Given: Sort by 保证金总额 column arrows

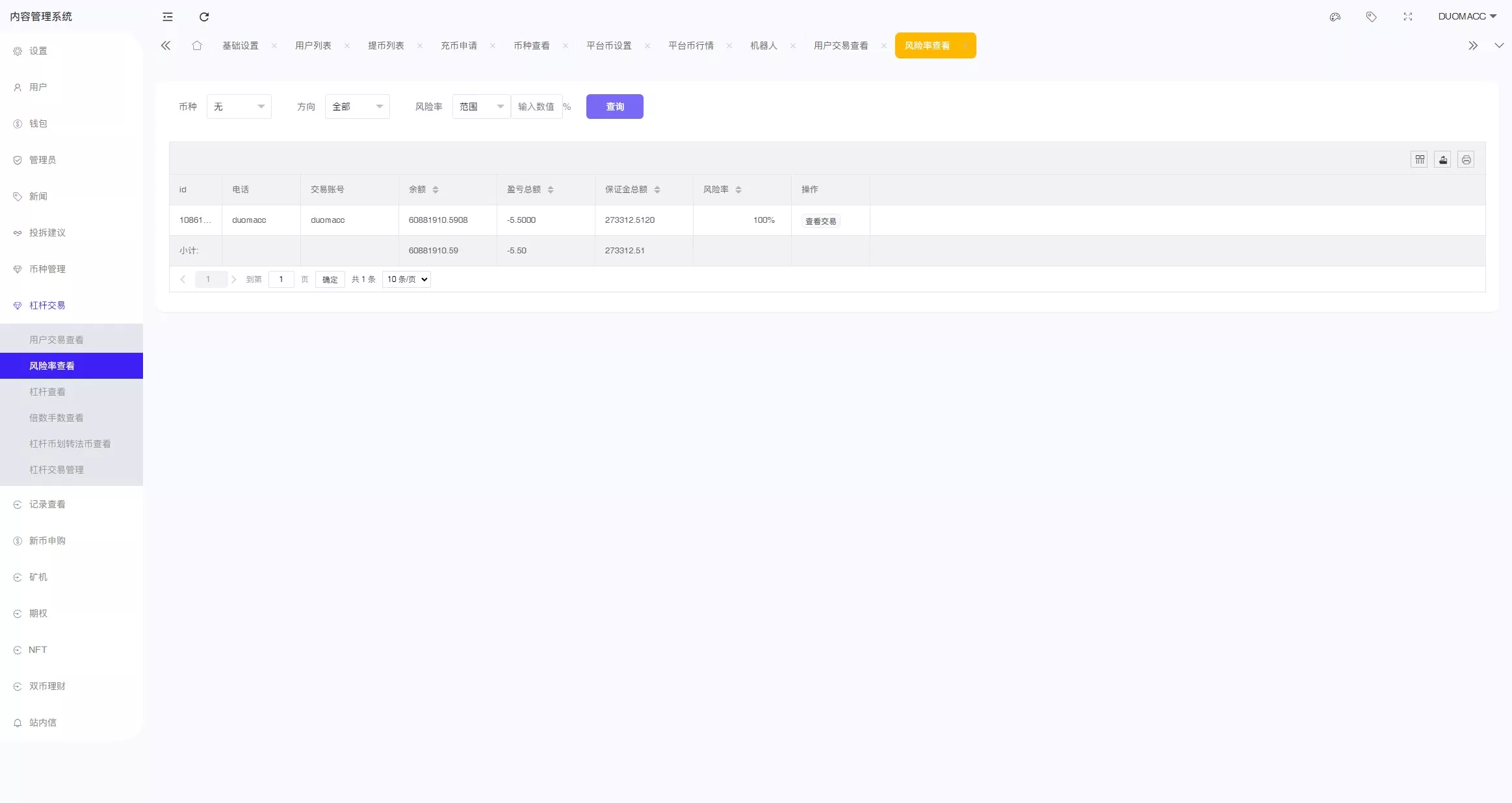Looking at the screenshot, I should [x=657, y=190].
